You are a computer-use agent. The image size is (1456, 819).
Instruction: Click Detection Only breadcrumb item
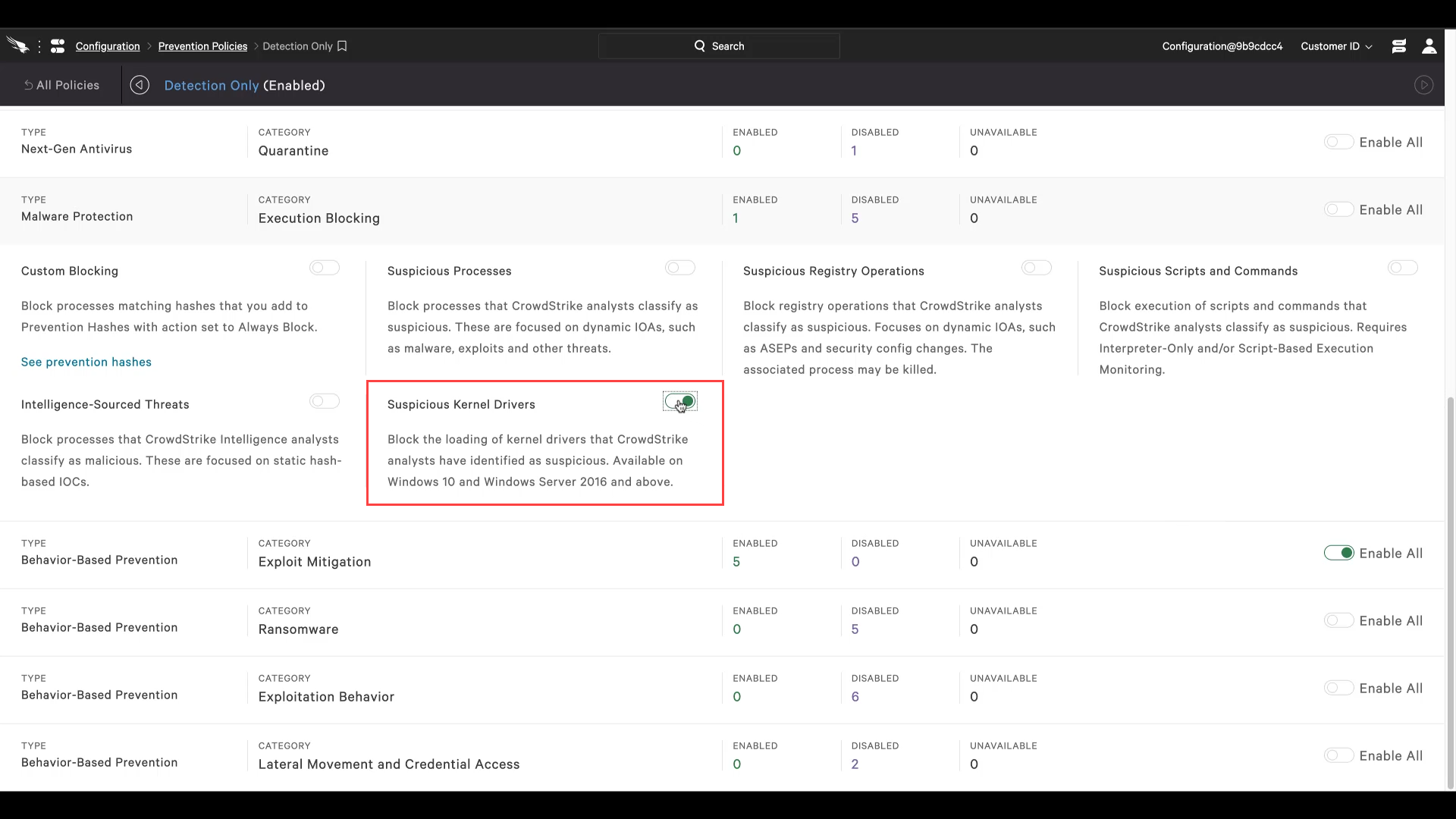click(297, 46)
